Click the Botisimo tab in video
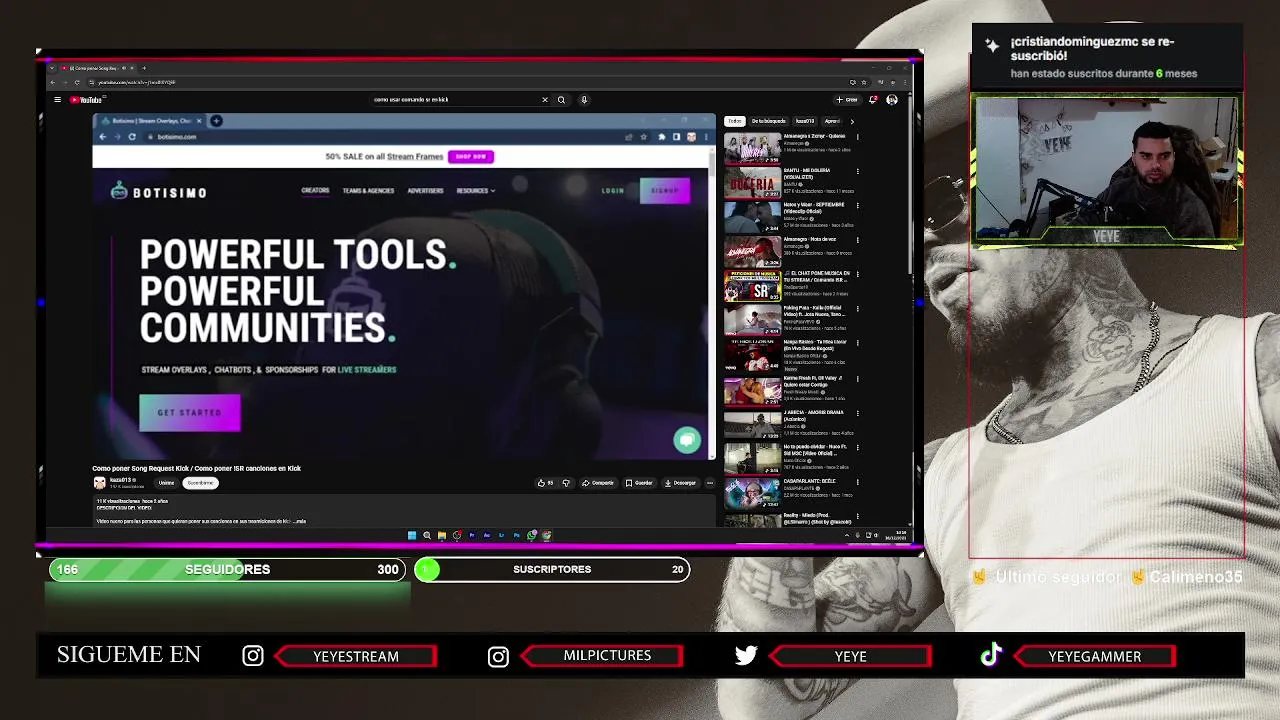This screenshot has height=720, width=1280. [x=150, y=121]
